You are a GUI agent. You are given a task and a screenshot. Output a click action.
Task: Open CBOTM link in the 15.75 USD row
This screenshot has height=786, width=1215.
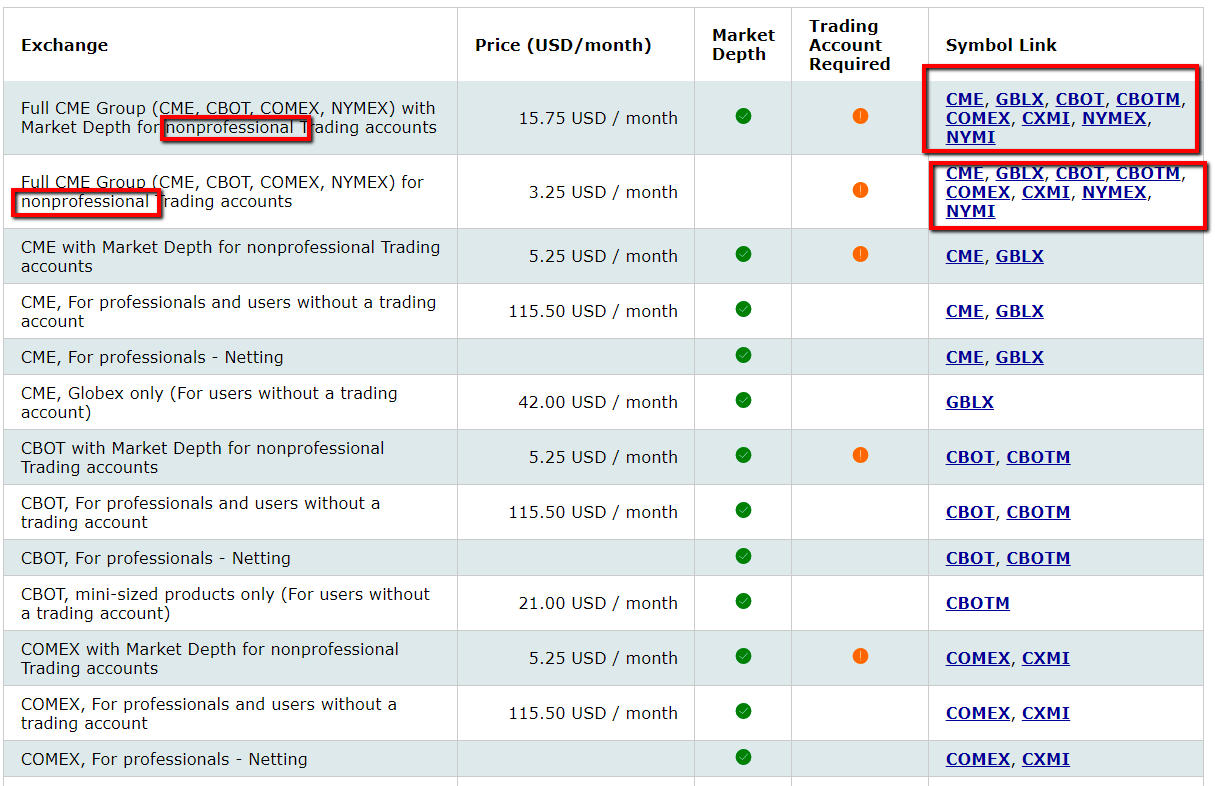coord(1148,99)
